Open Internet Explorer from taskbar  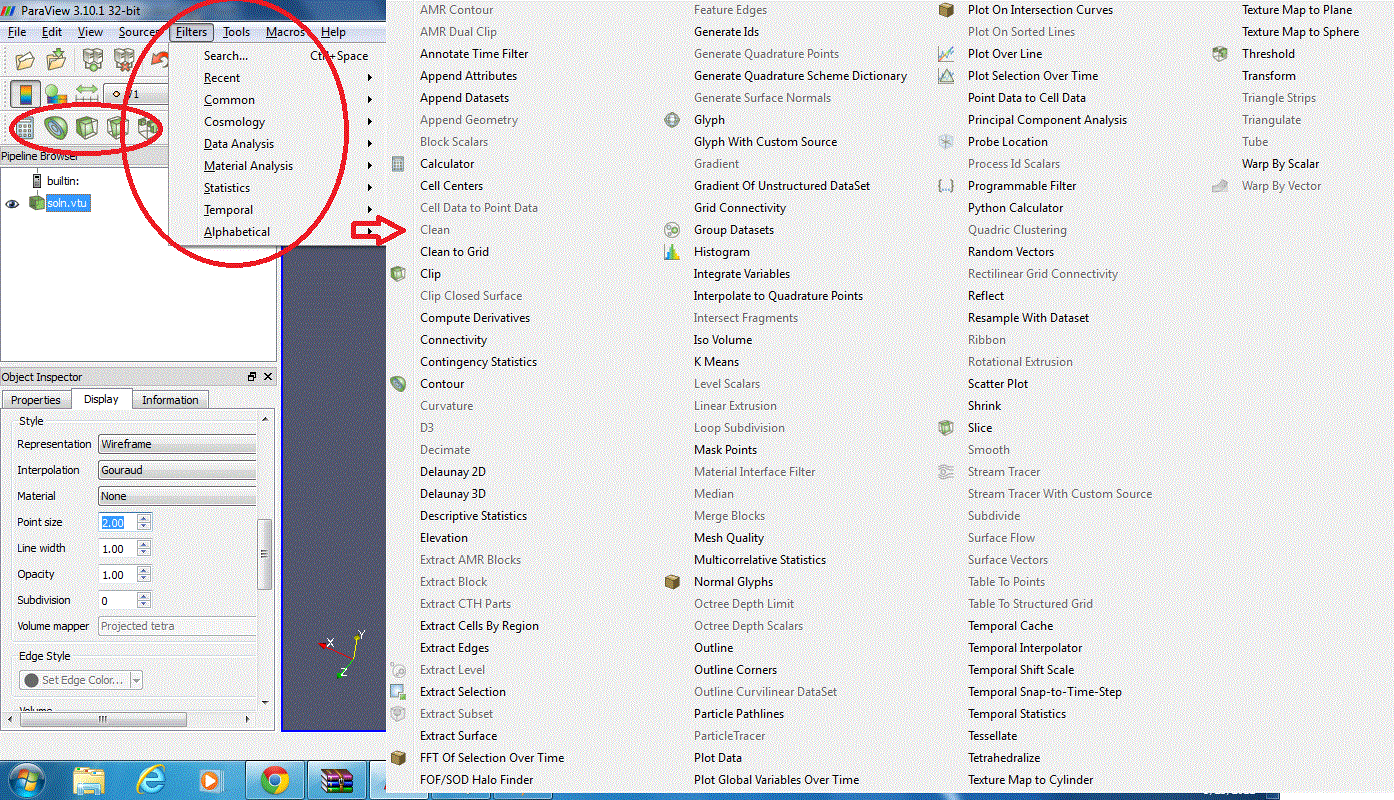[151, 780]
